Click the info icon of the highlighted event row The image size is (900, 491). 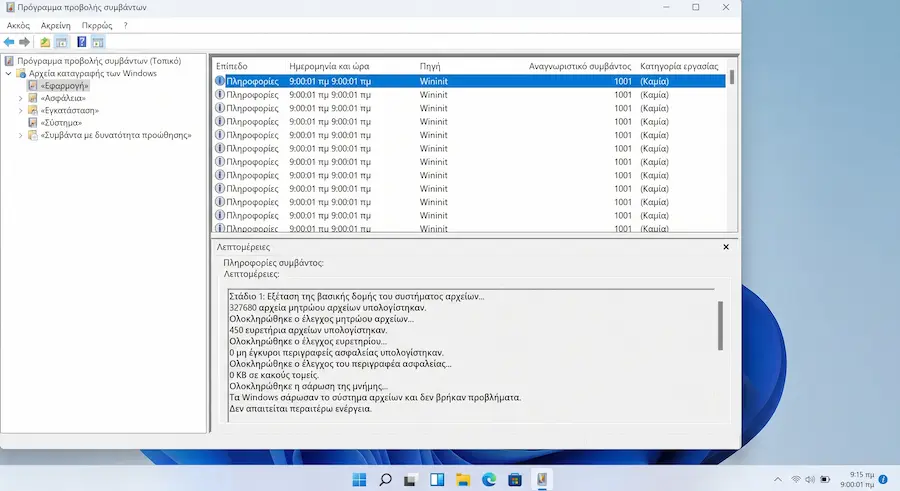tap(219, 81)
